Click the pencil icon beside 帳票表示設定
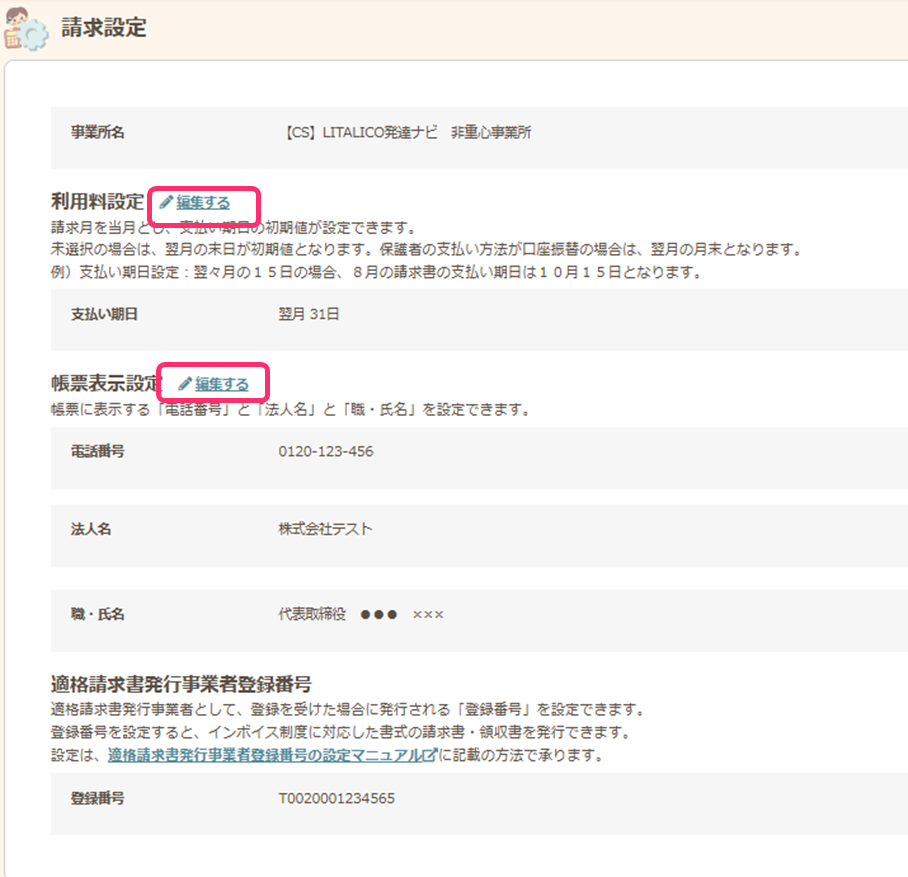Viewport: 908px width, 877px height. (185, 384)
